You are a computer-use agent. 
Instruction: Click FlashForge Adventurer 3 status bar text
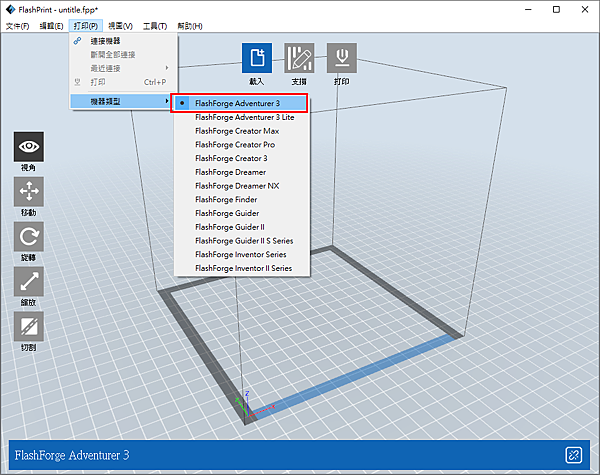point(72,455)
